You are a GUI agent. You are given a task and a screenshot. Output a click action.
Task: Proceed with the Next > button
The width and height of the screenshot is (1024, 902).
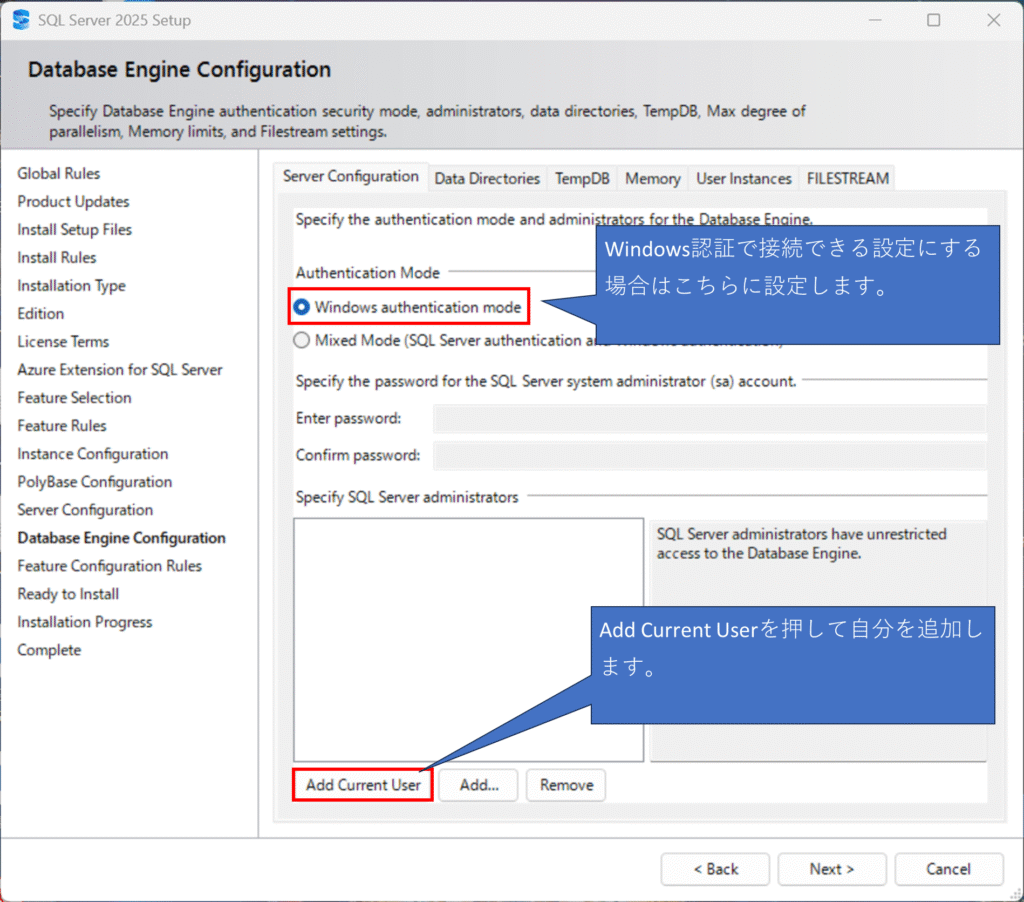[832, 869]
